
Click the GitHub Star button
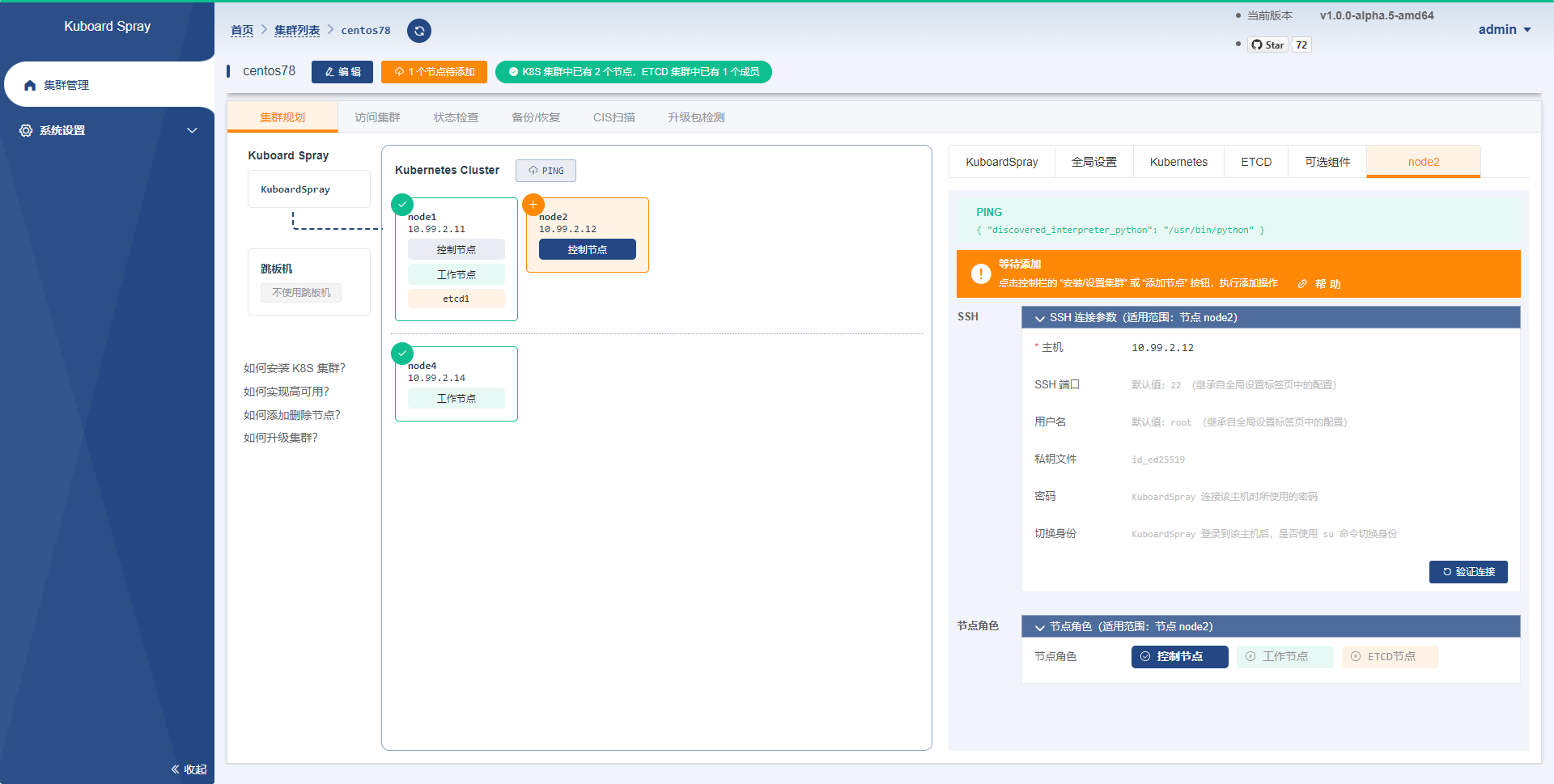click(x=1267, y=44)
